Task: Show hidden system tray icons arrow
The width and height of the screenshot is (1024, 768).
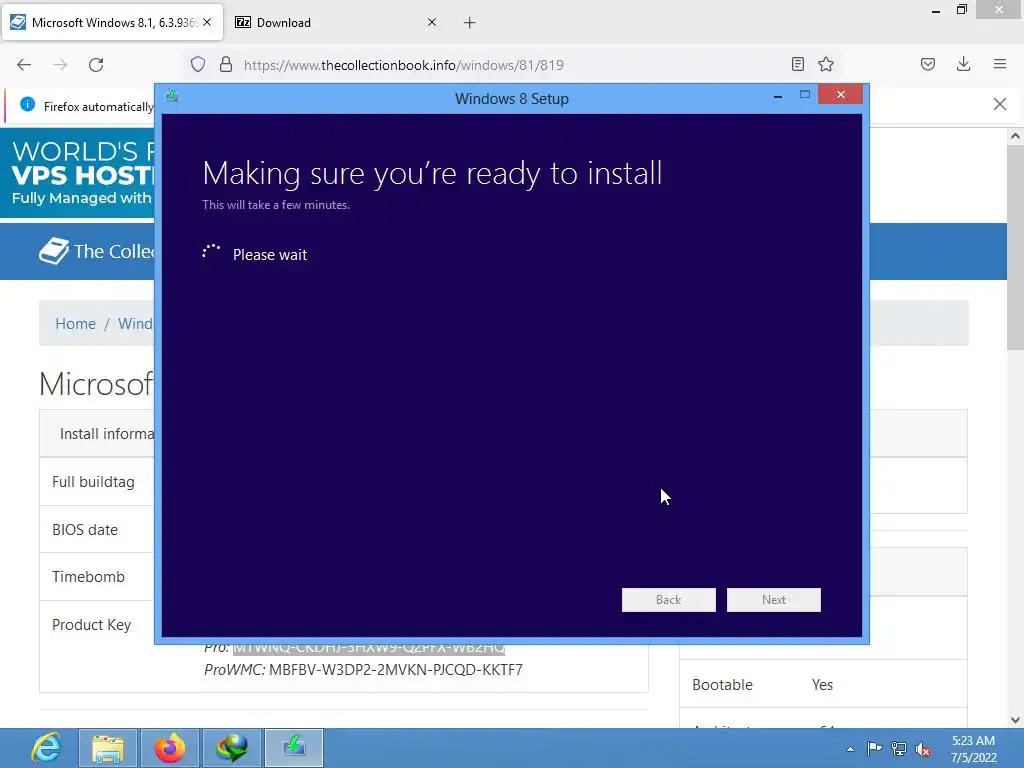Action: [x=850, y=749]
